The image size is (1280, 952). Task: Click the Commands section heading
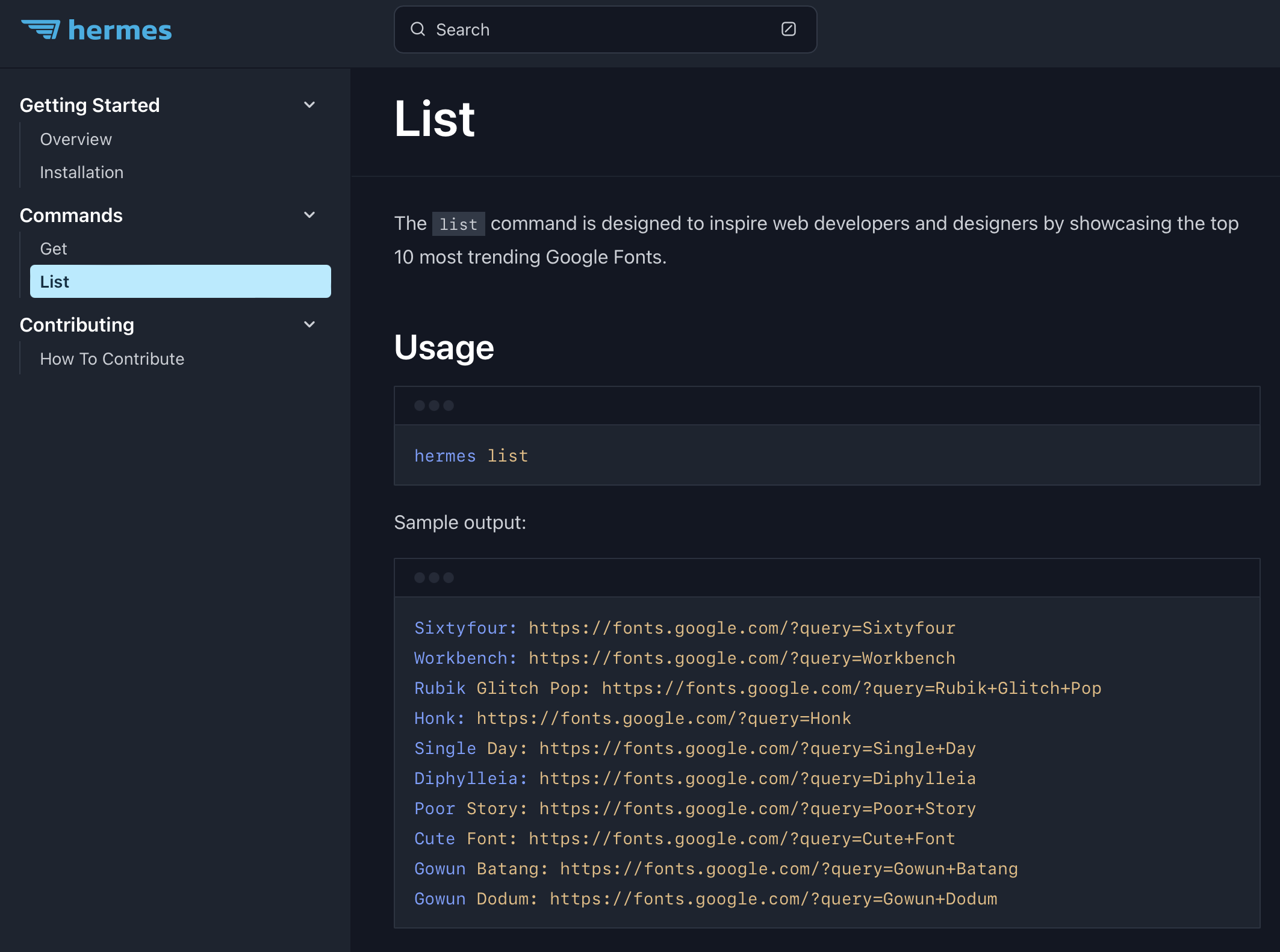[x=71, y=215]
